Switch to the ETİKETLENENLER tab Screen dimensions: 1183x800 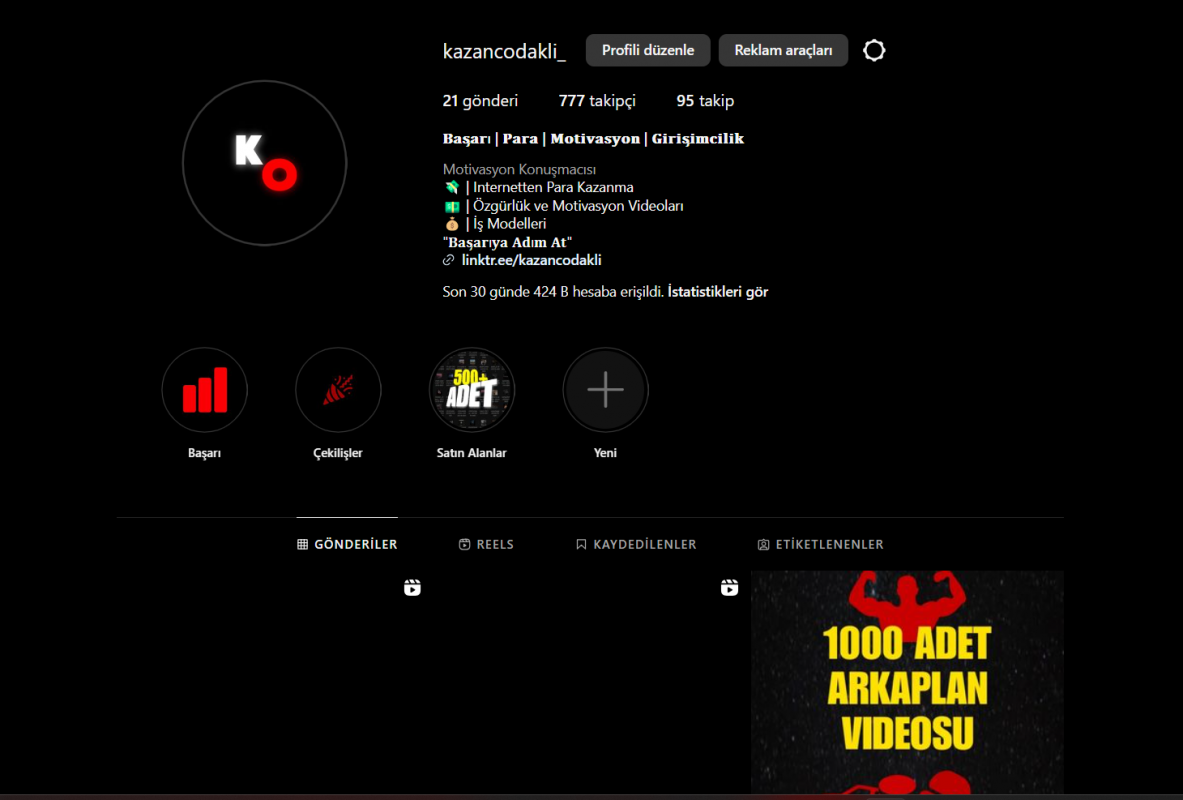pyautogui.click(x=820, y=544)
